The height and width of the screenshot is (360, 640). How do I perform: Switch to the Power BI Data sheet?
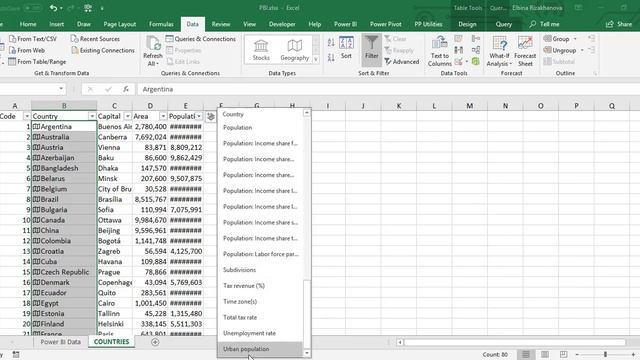click(x=60, y=342)
